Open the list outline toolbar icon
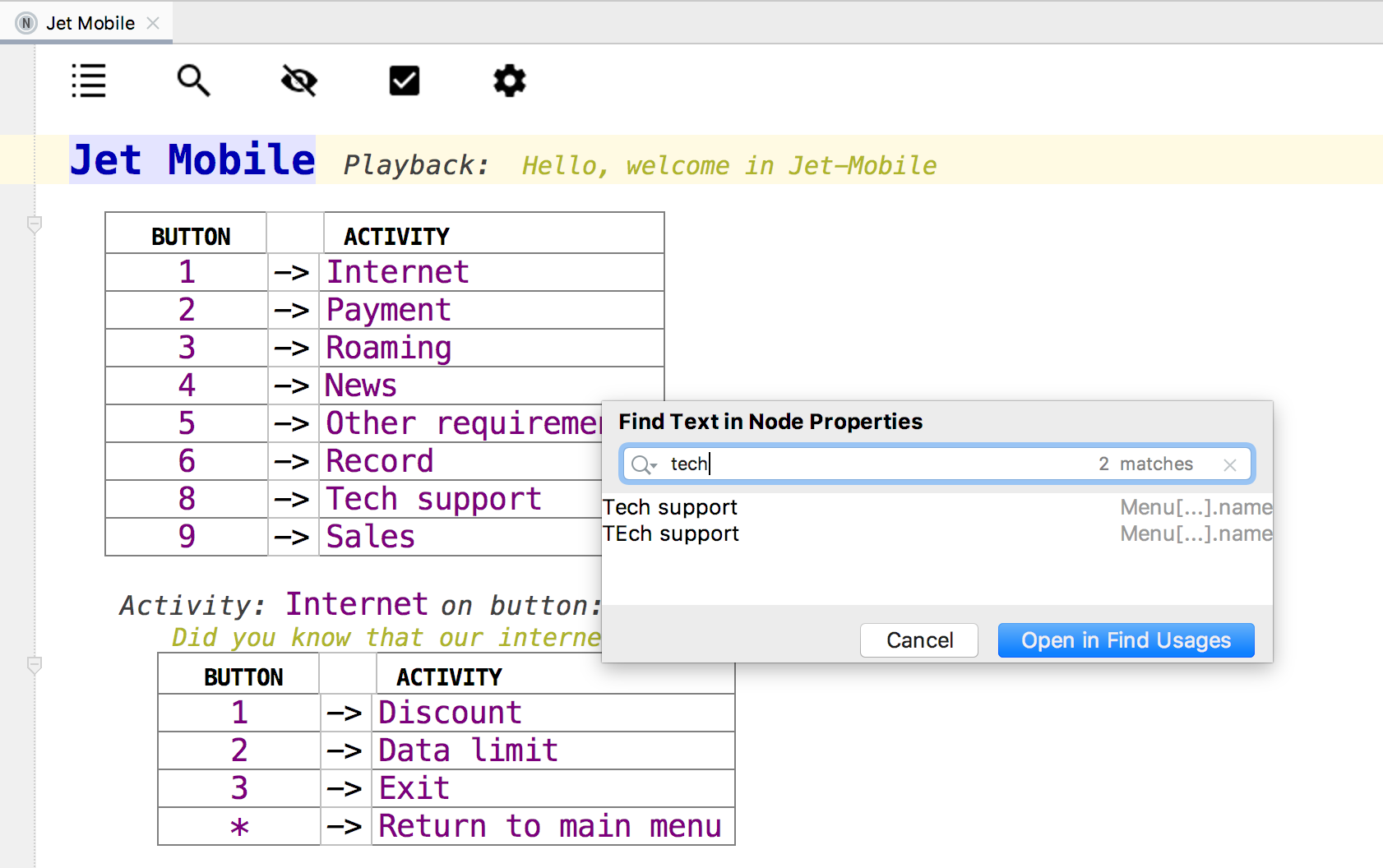 89,81
